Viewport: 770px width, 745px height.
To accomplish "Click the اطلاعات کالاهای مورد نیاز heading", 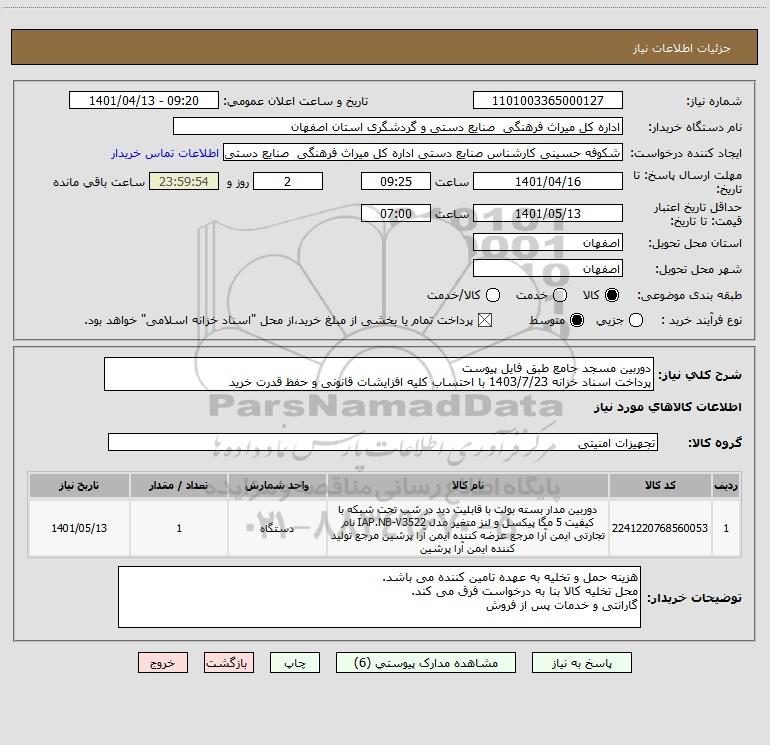I will click(667, 407).
